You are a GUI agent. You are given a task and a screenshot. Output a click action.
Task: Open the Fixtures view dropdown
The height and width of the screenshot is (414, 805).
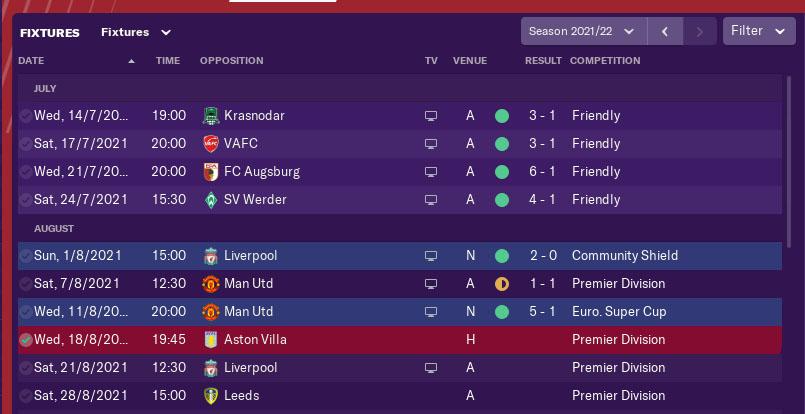click(x=136, y=32)
